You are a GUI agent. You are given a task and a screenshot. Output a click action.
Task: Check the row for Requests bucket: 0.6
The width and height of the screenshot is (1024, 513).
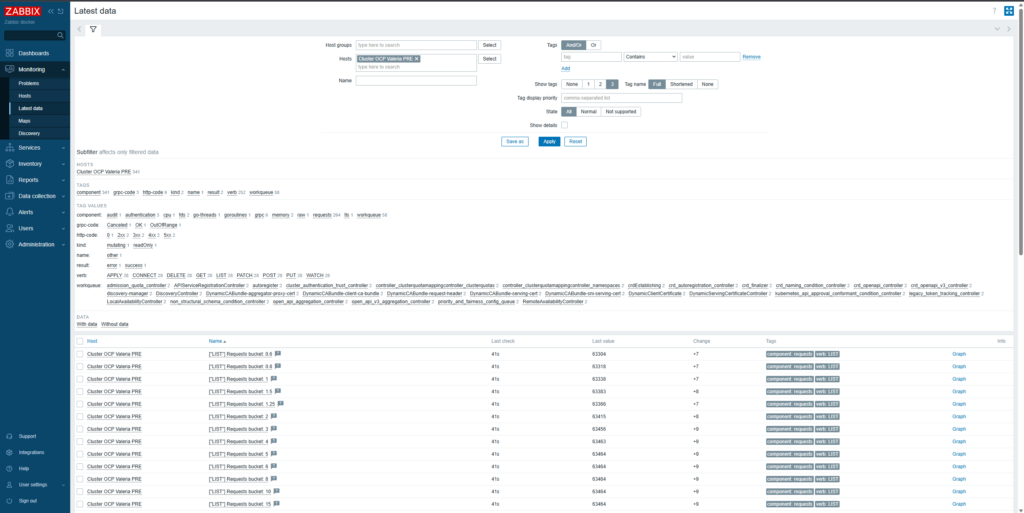tap(80, 354)
